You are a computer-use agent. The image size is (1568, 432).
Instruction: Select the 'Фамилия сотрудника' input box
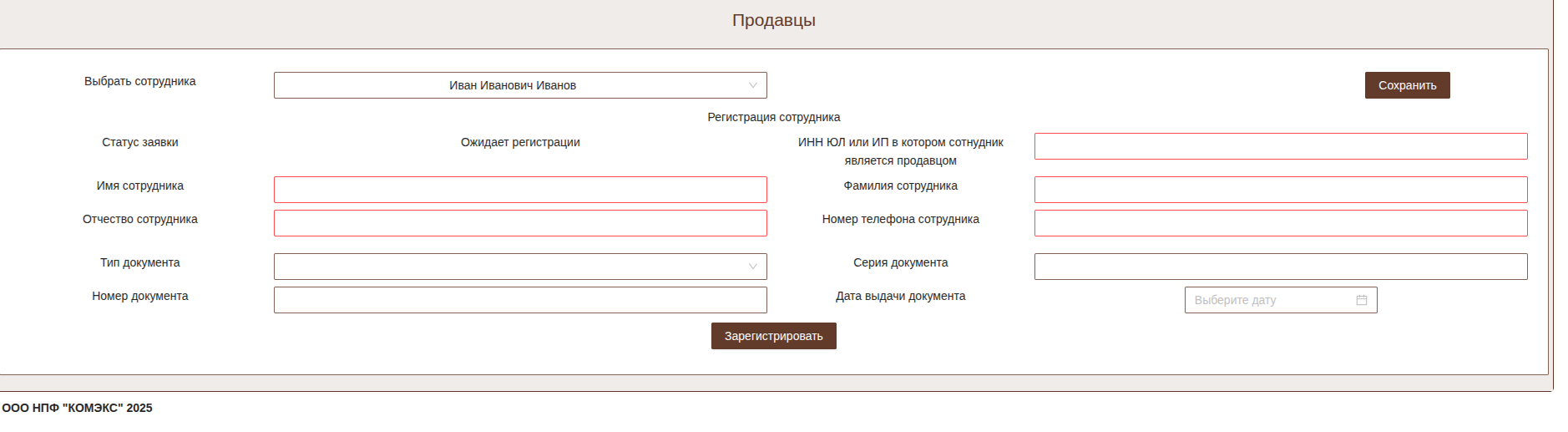click(x=1280, y=190)
